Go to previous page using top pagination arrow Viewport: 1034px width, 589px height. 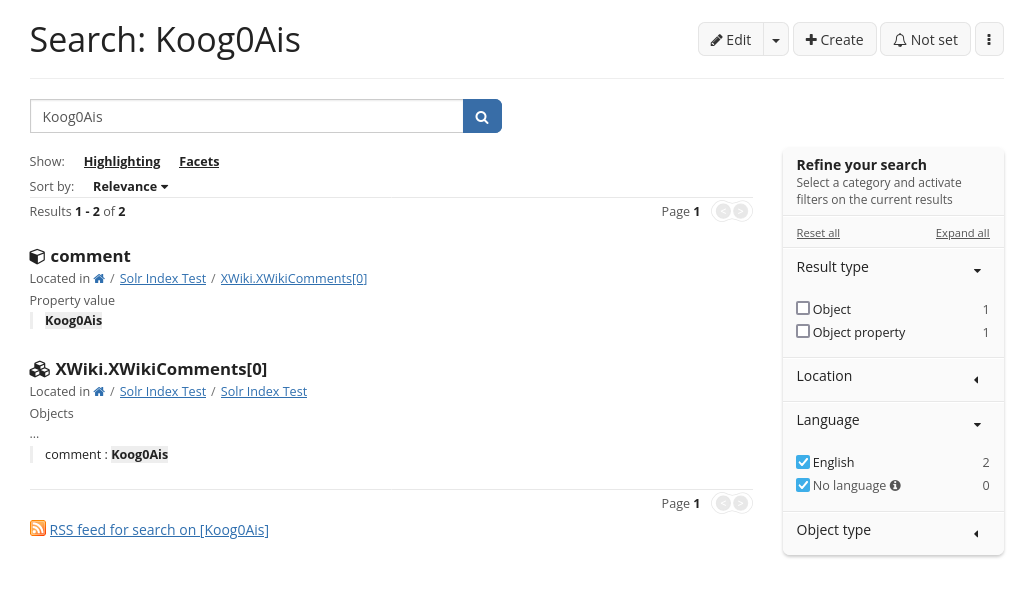coord(722,211)
